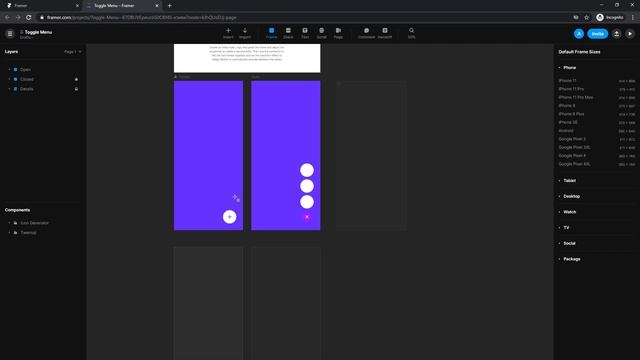
Task: Expand the Details layer
Action: 9,89
